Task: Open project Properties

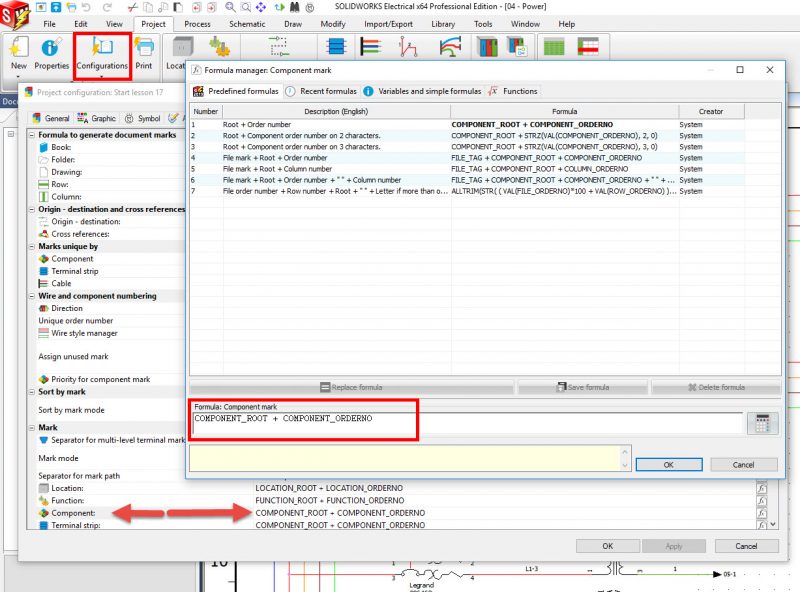Action: pyautogui.click(x=51, y=53)
